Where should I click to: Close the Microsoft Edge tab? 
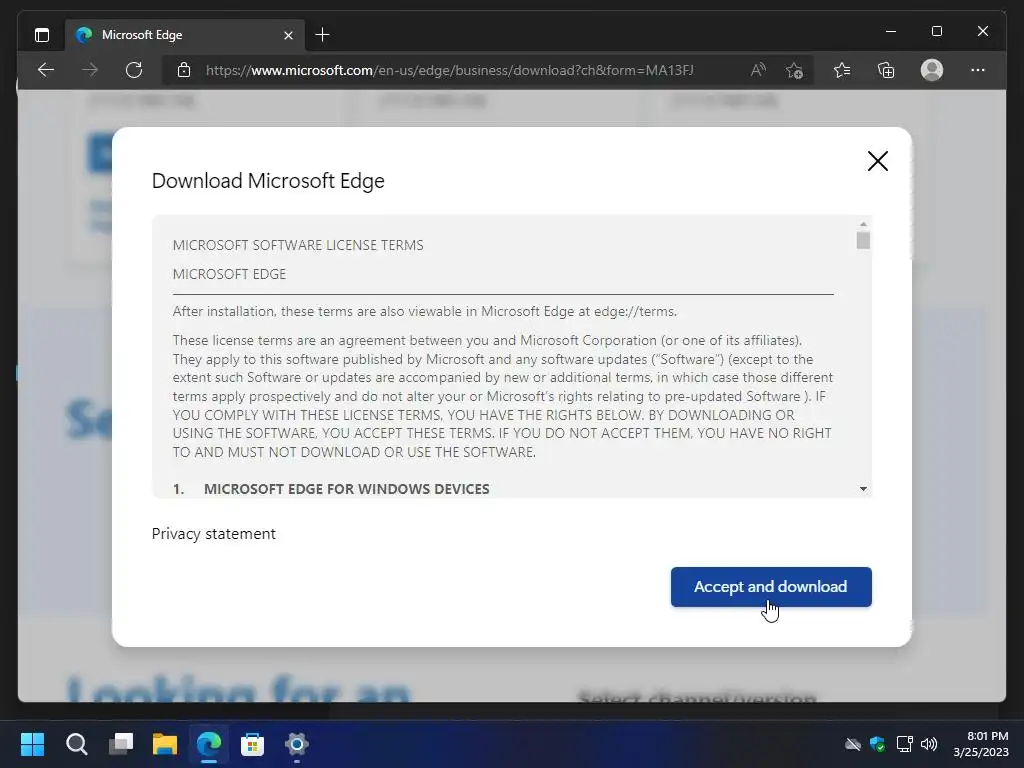[x=288, y=35]
